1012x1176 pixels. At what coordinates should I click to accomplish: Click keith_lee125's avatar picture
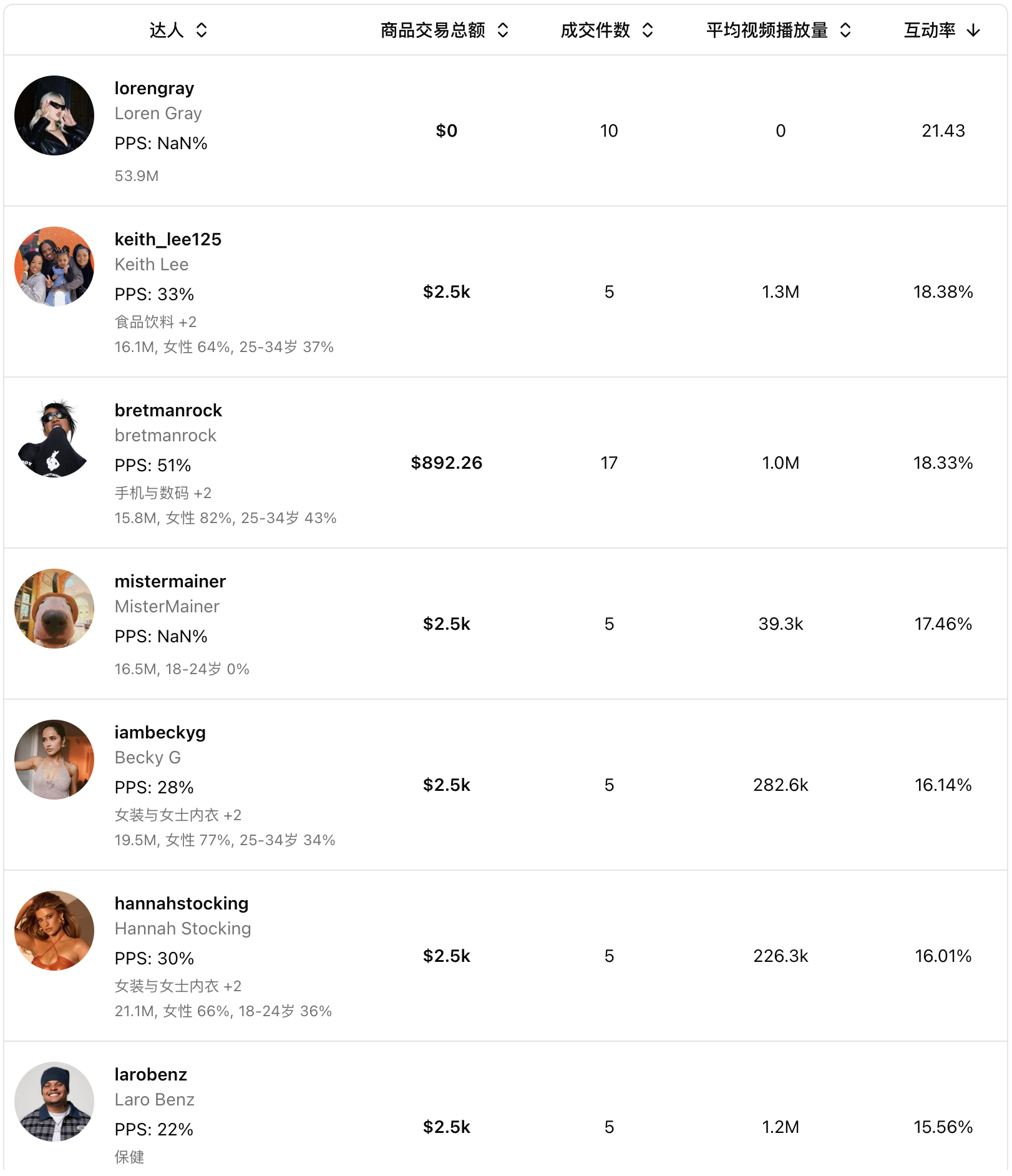tap(54, 267)
